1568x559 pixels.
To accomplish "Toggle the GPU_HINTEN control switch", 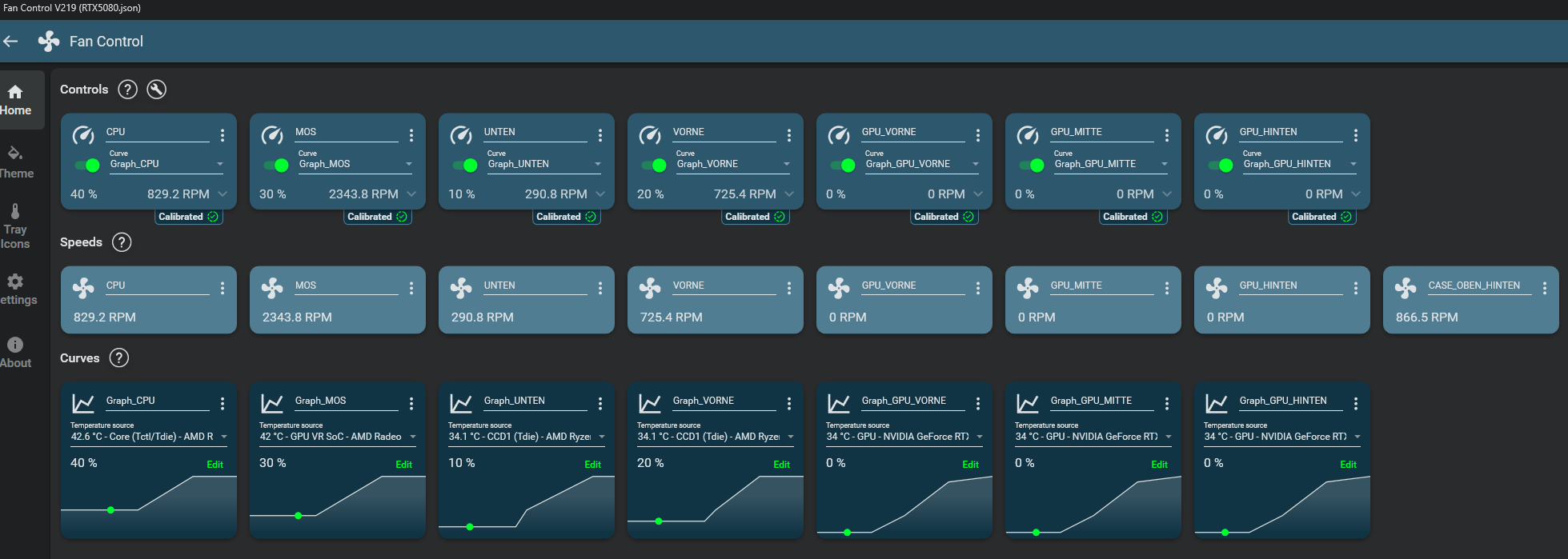I will pyautogui.click(x=1220, y=166).
